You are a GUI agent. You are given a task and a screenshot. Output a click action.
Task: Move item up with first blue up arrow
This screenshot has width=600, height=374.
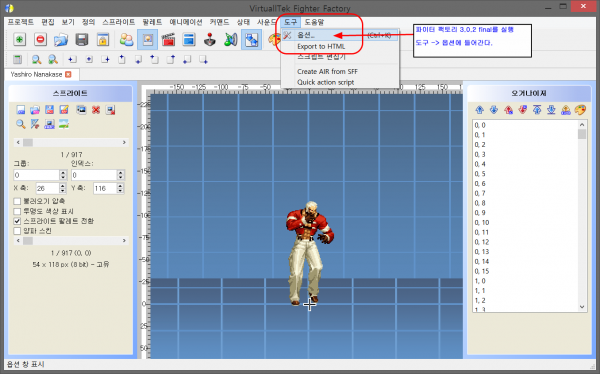click(479, 110)
